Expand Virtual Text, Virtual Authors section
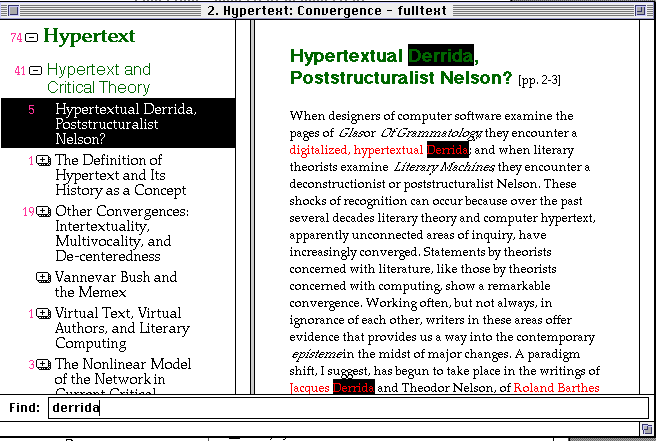This screenshot has width=656, height=441. pyautogui.click(x=44, y=313)
